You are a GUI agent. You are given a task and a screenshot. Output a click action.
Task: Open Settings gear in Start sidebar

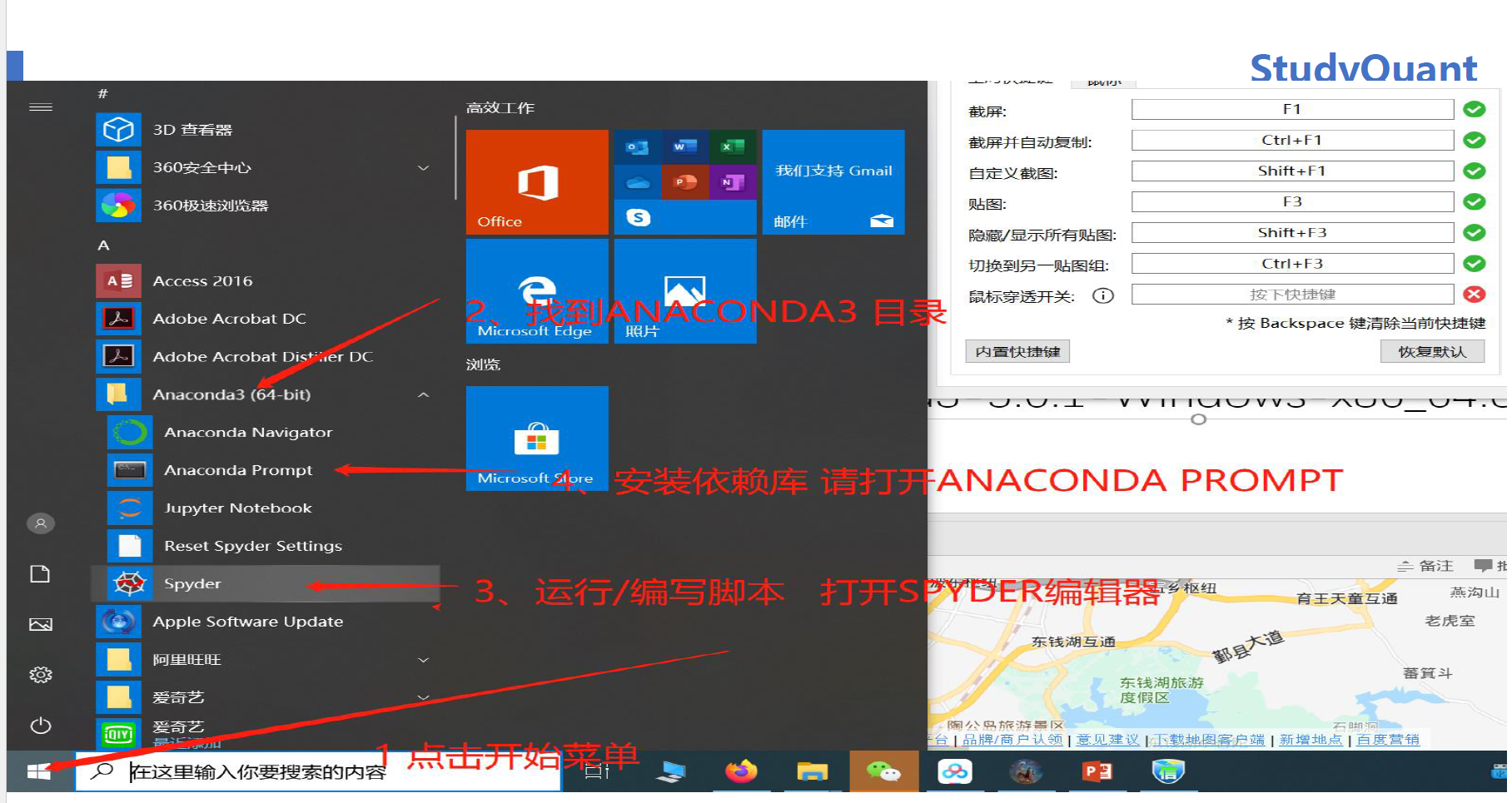(41, 675)
